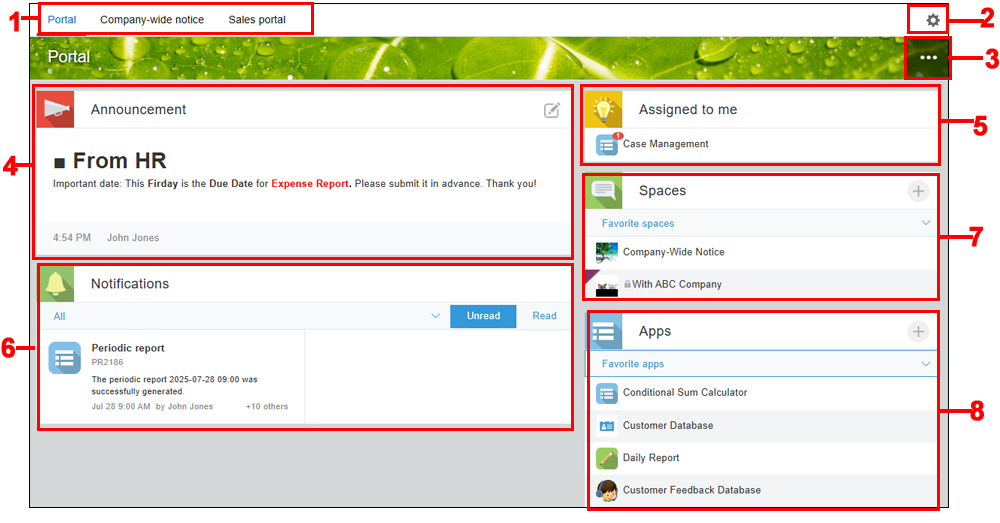This screenshot has width=1000, height=523.
Task: Open the Periodic report notification
Action: (128, 348)
